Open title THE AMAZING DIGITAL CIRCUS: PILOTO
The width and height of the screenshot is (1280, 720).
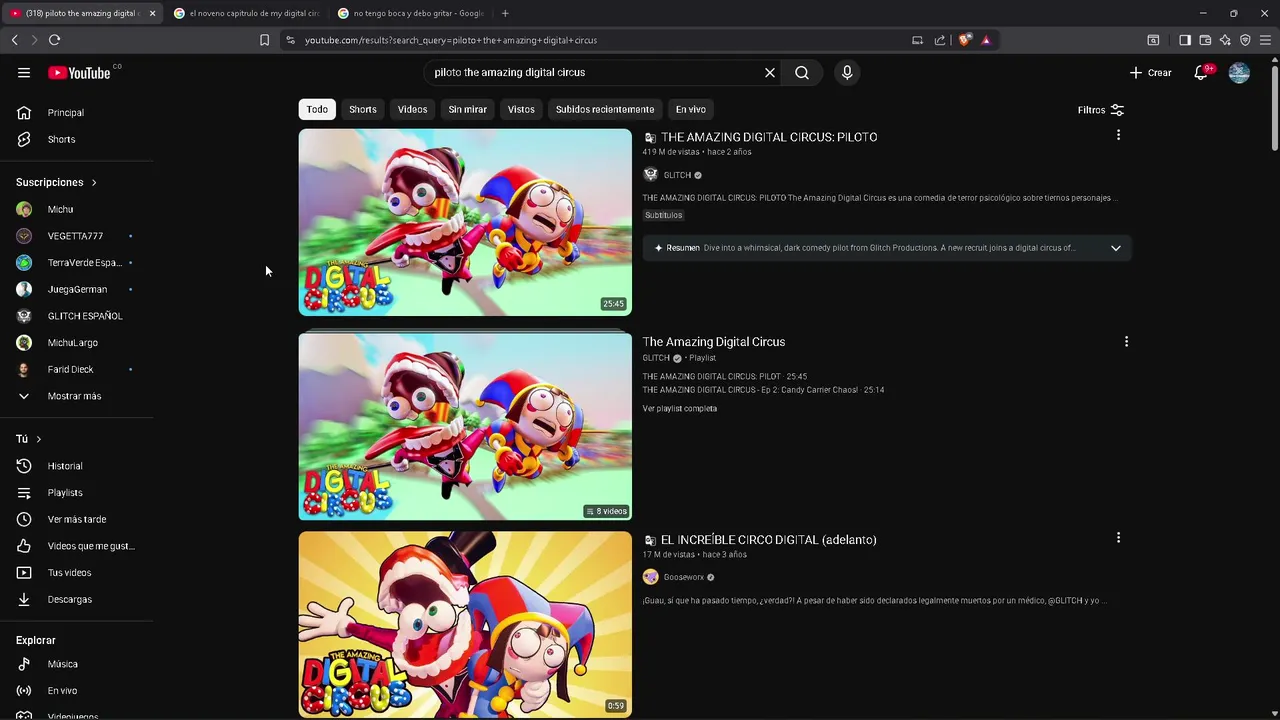[x=769, y=137]
